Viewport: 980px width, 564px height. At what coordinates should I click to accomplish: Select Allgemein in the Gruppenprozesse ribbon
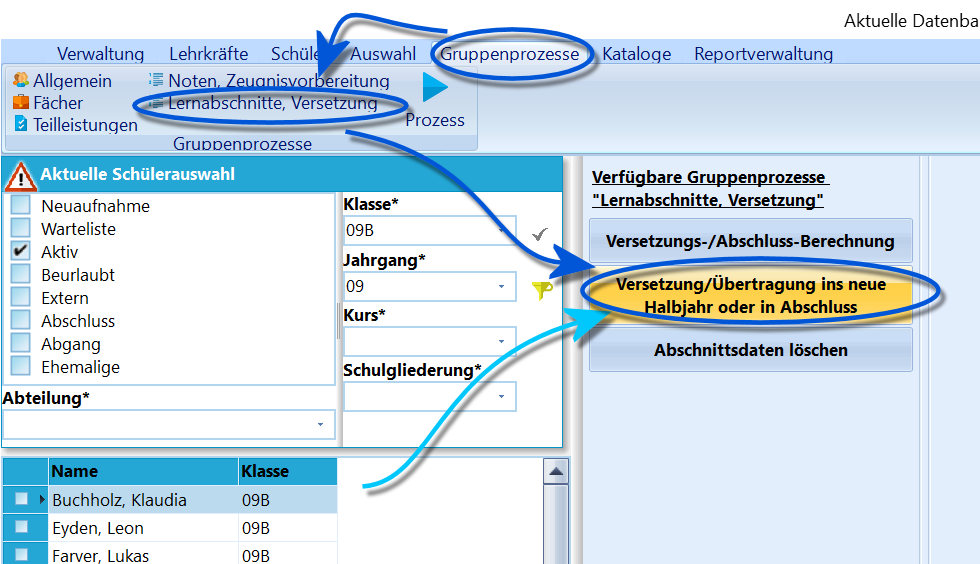(72, 81)
